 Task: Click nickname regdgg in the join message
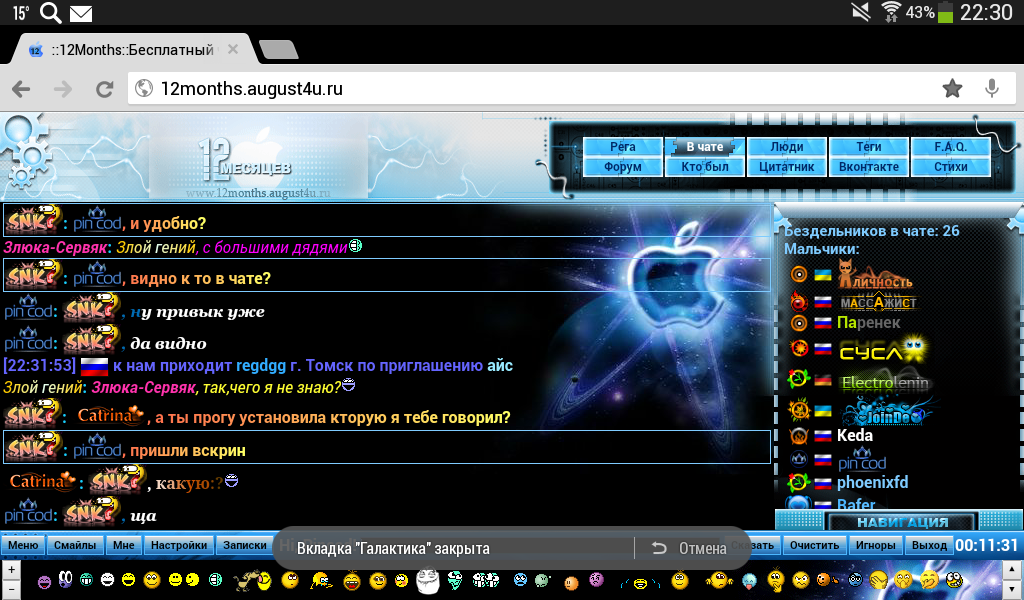pyautogui.click(x=260, y=365)
